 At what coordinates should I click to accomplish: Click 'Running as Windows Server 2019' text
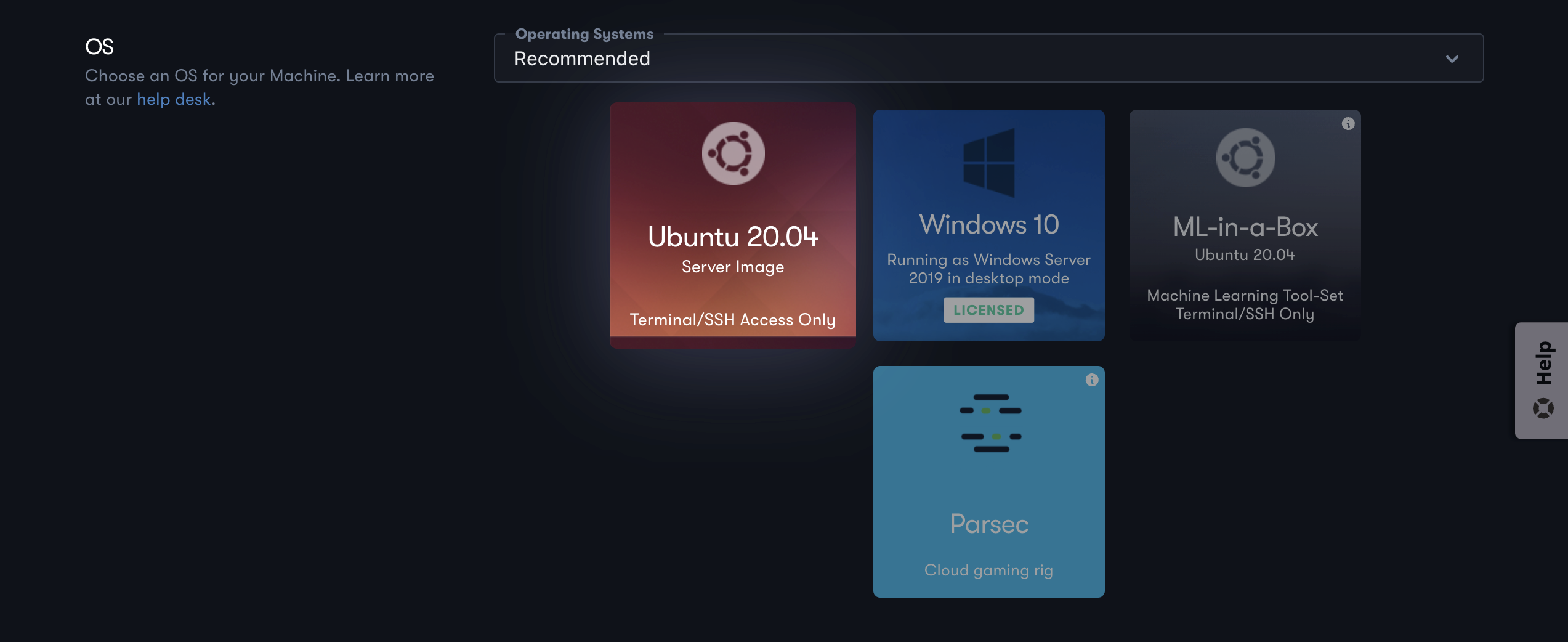(988, 269)
